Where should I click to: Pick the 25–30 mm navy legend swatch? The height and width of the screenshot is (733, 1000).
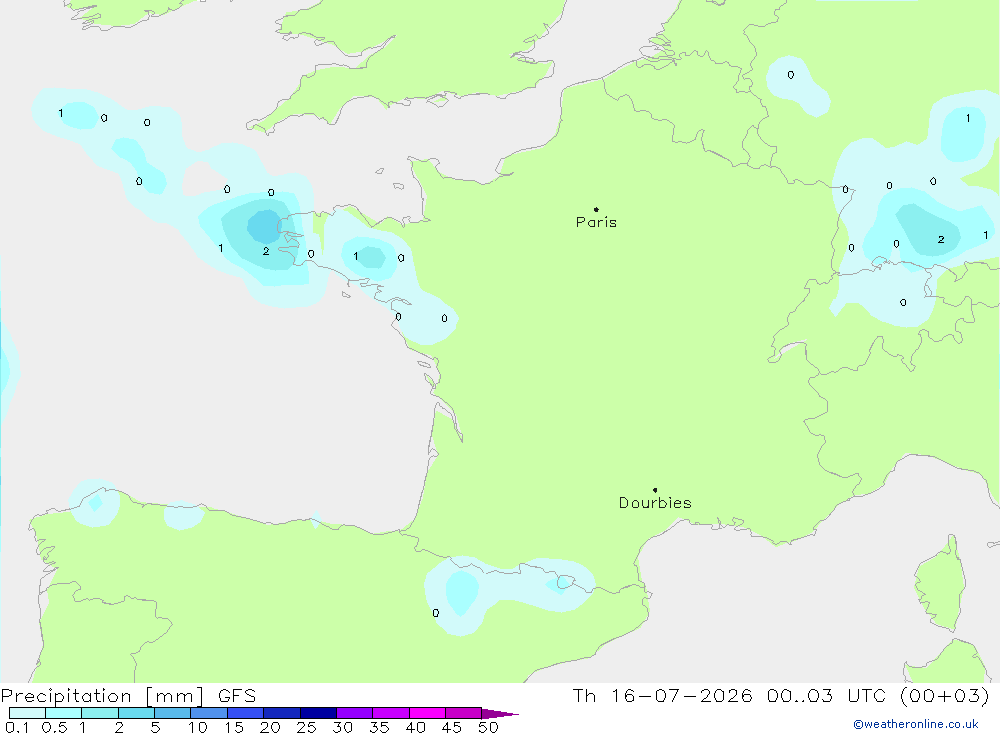pos(318,713)
